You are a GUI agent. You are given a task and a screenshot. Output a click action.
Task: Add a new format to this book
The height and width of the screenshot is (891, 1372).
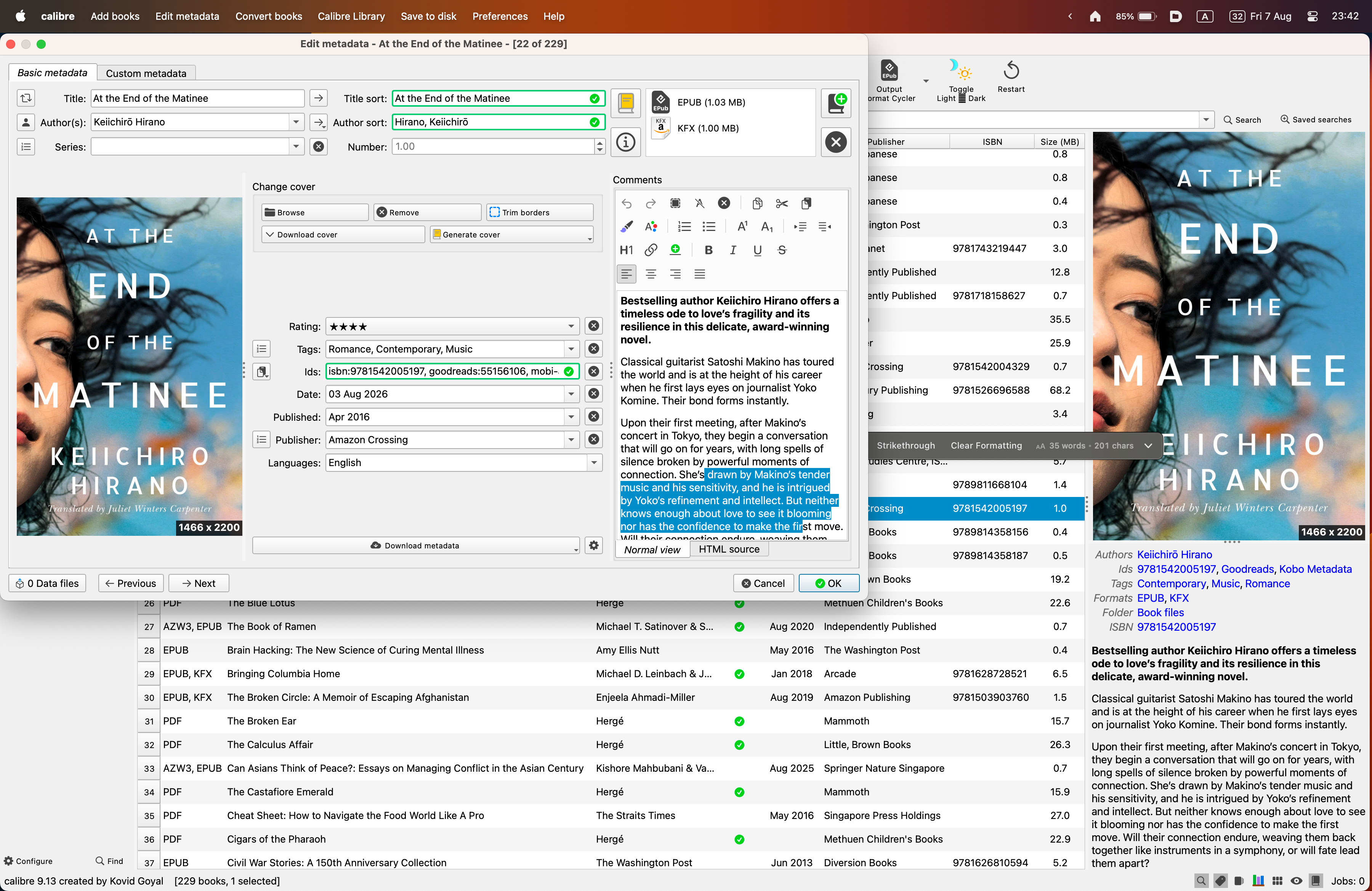click(836, 103)
